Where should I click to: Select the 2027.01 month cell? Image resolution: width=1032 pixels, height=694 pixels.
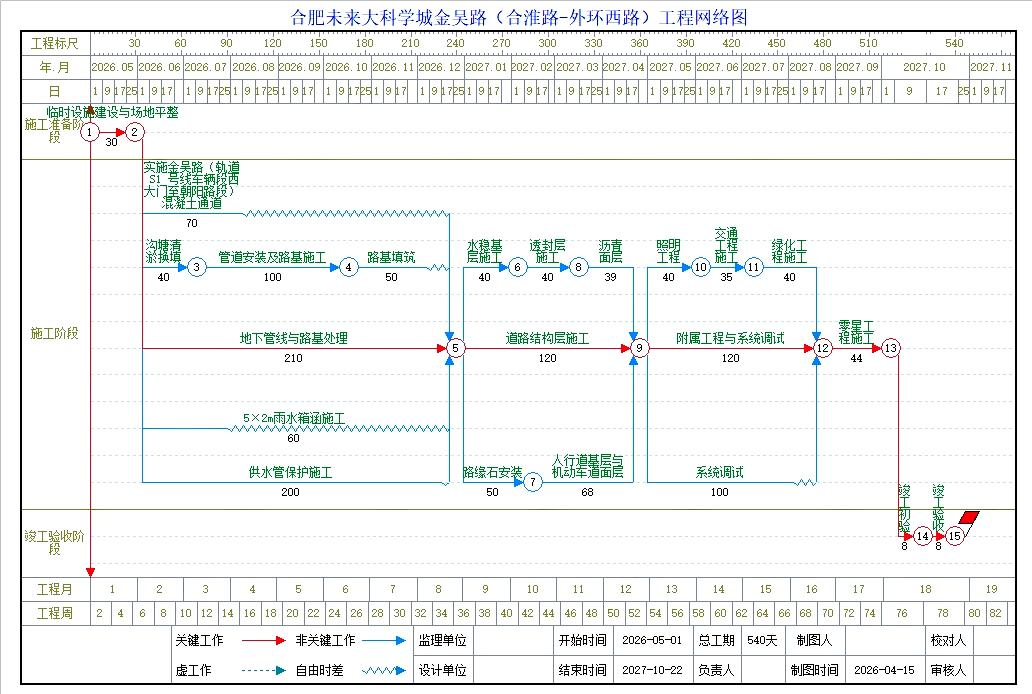486,67
